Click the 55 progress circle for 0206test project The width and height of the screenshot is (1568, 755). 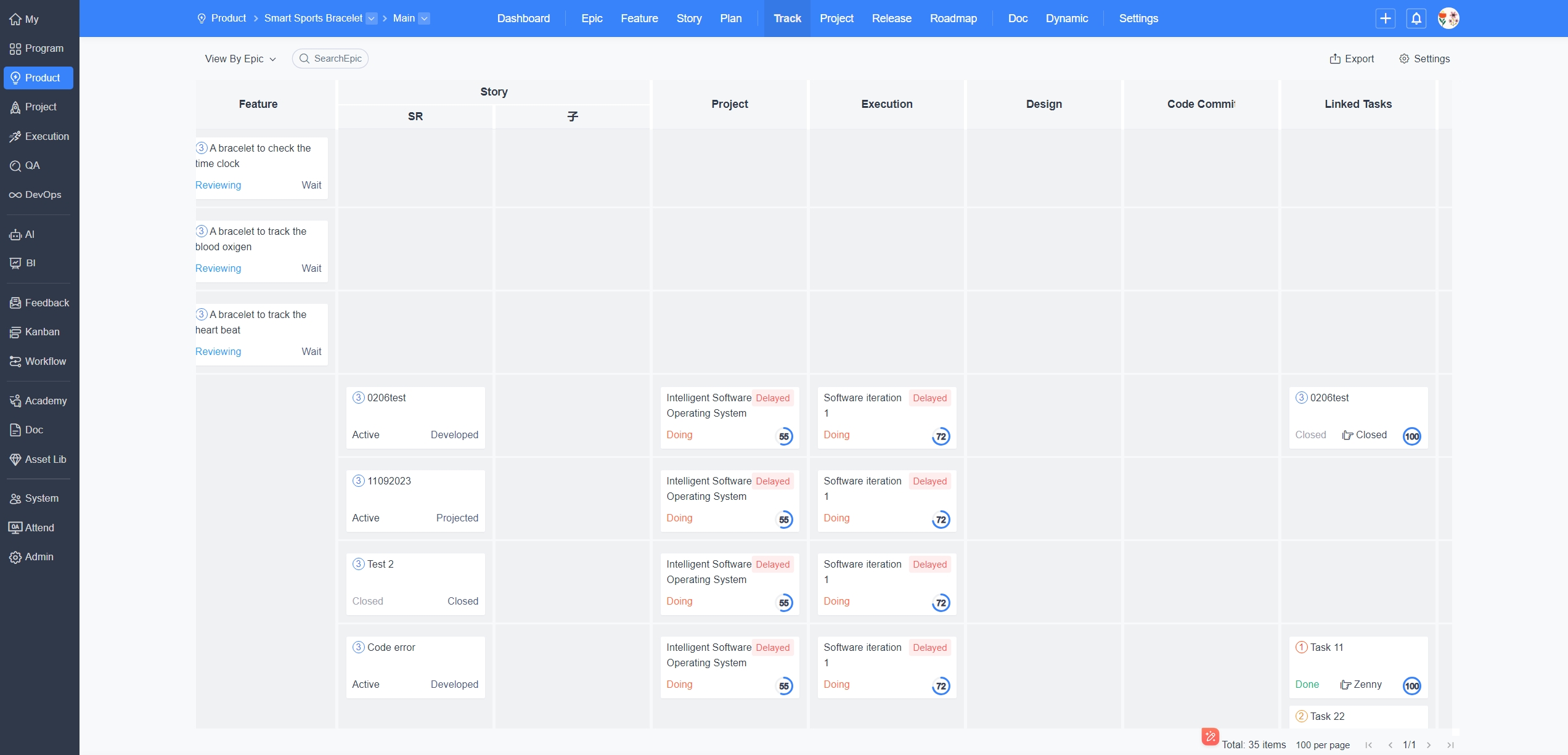click(x=783, y=437)
